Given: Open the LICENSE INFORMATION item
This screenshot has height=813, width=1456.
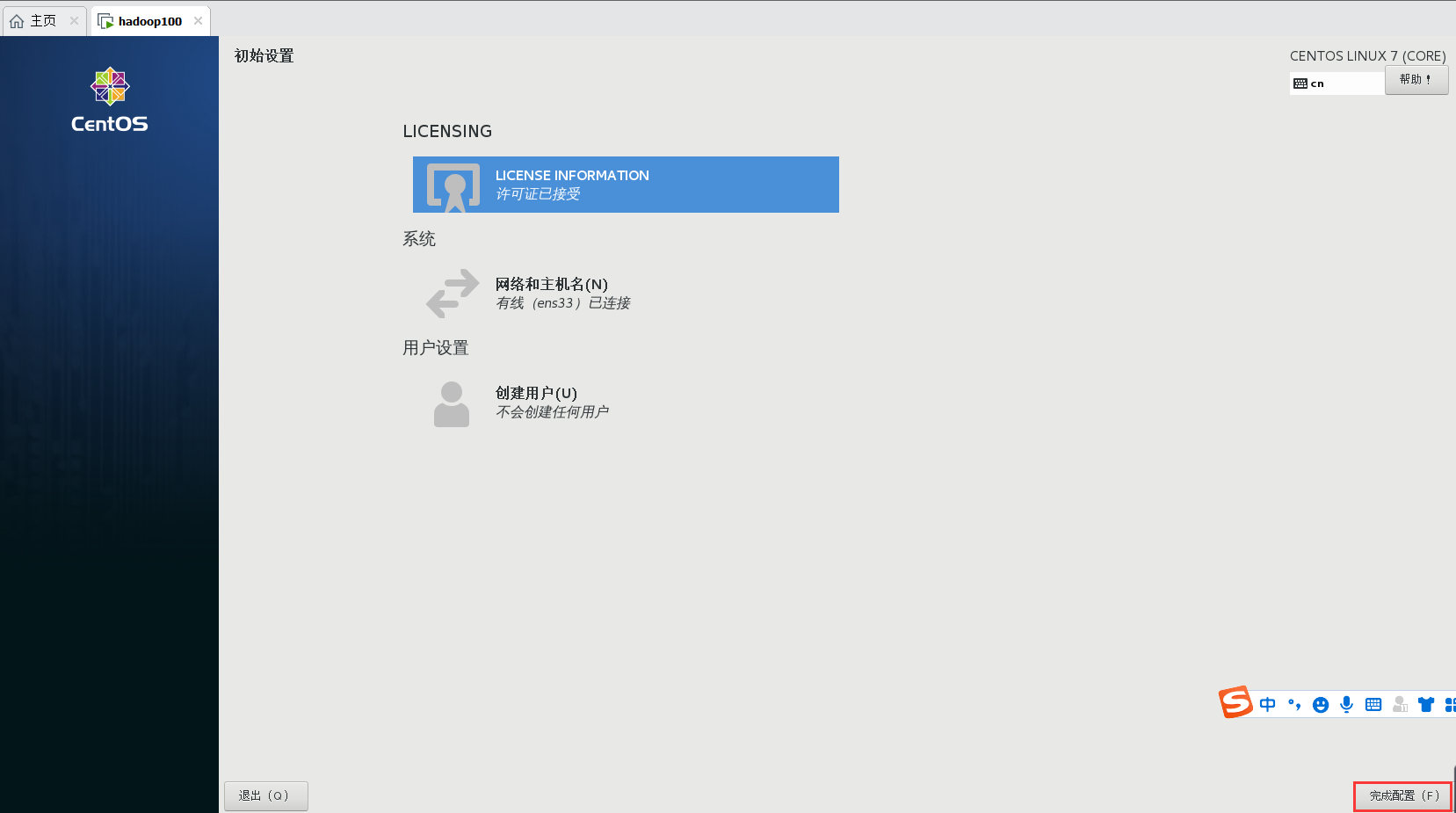Looking at the screenshot, I should pos(626,185).
